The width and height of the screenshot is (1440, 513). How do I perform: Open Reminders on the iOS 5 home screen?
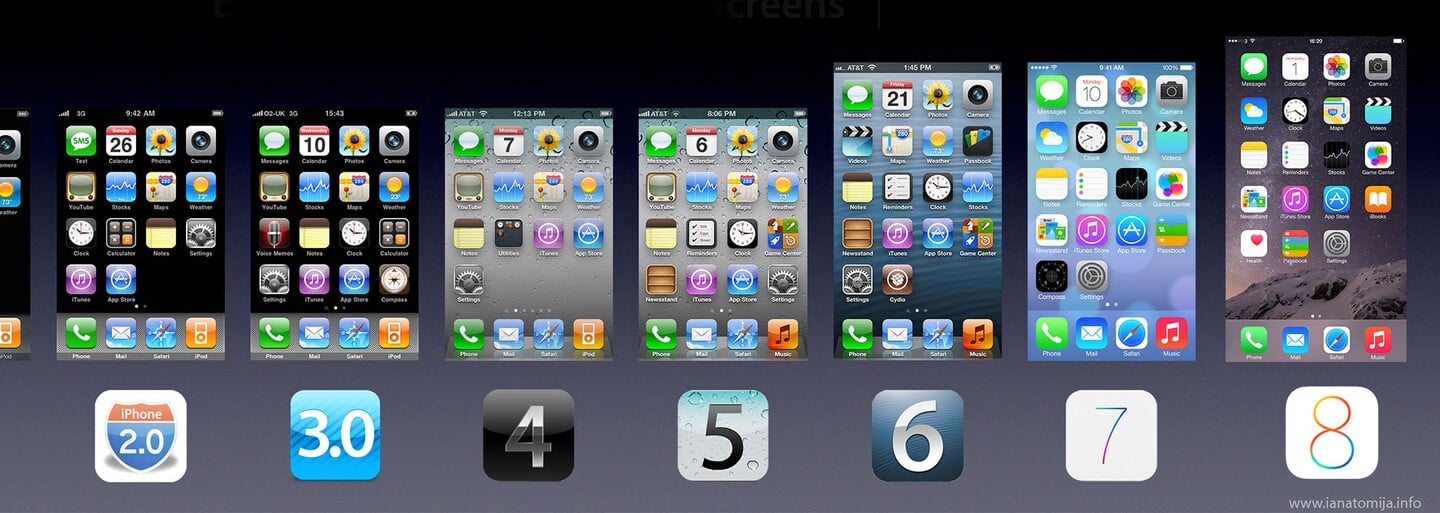tap(702, 233)
